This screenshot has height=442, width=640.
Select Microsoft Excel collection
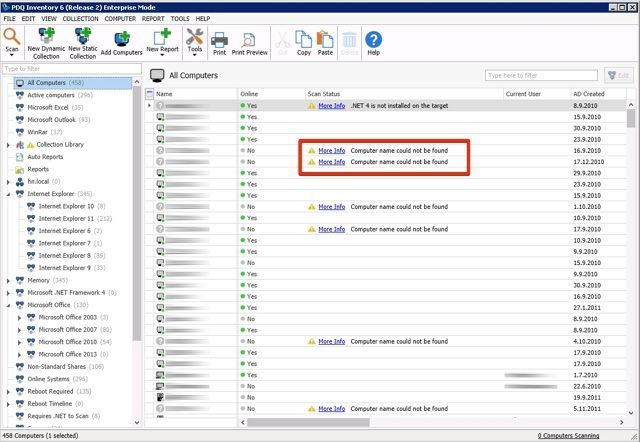click(x=47, y=107)
